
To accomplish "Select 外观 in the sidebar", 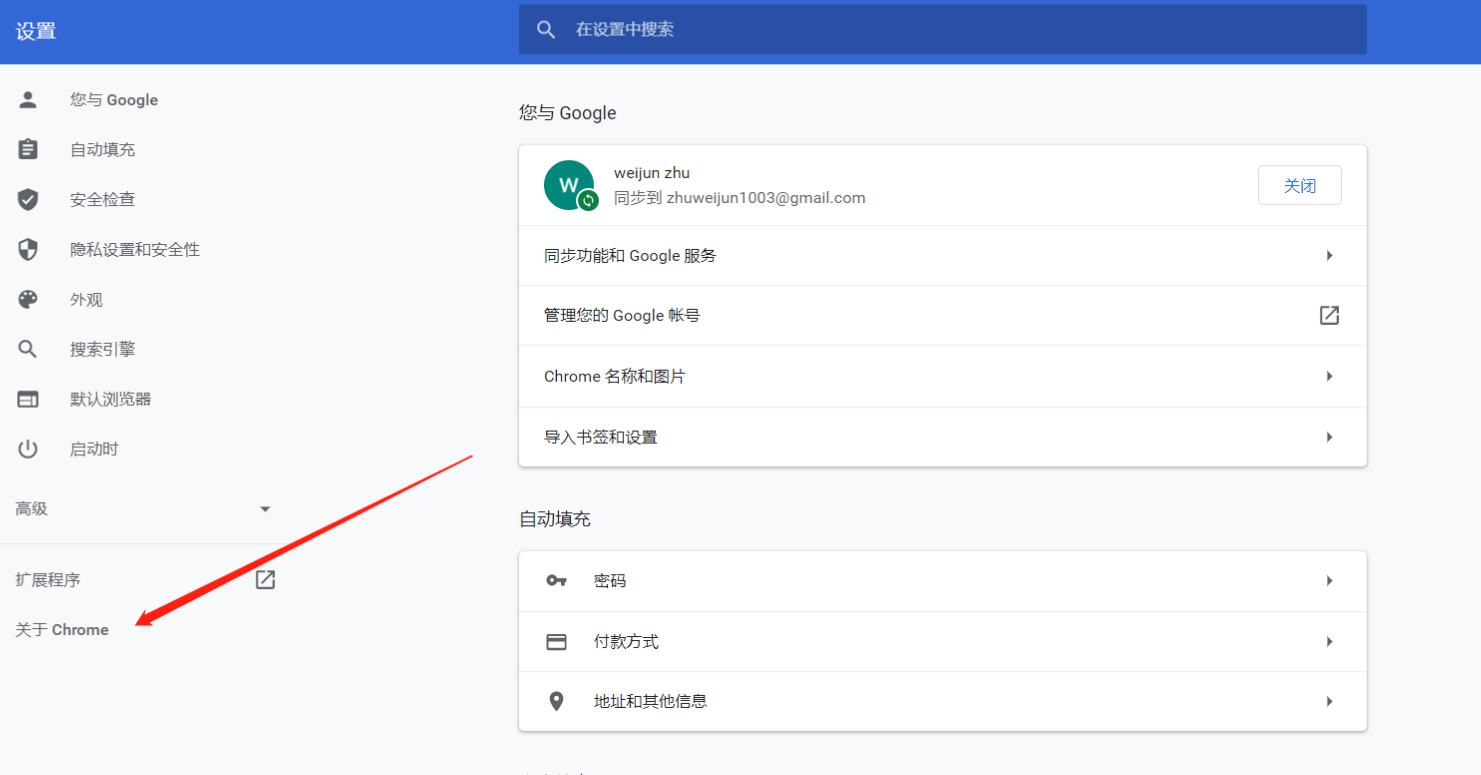I will coord(86,299).
